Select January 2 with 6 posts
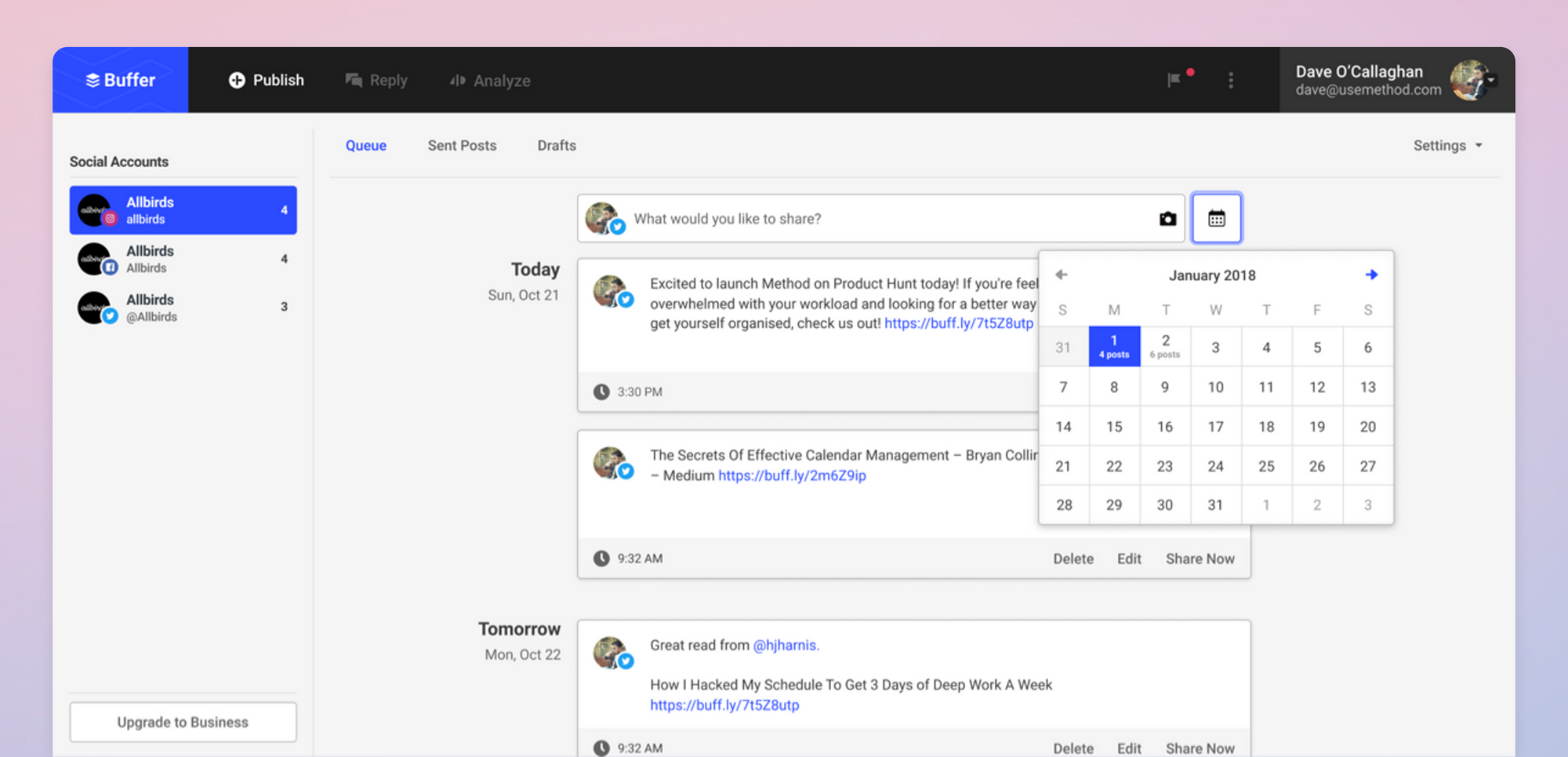This screenshot has height=757, width=1568. (x=1165, y=346)
